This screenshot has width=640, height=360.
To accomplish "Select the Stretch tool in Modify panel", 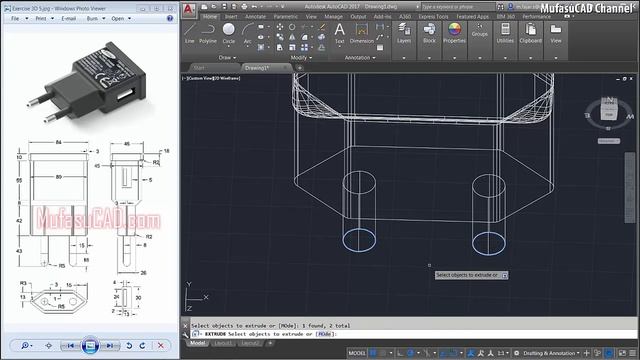I will (x=280, y=47).
